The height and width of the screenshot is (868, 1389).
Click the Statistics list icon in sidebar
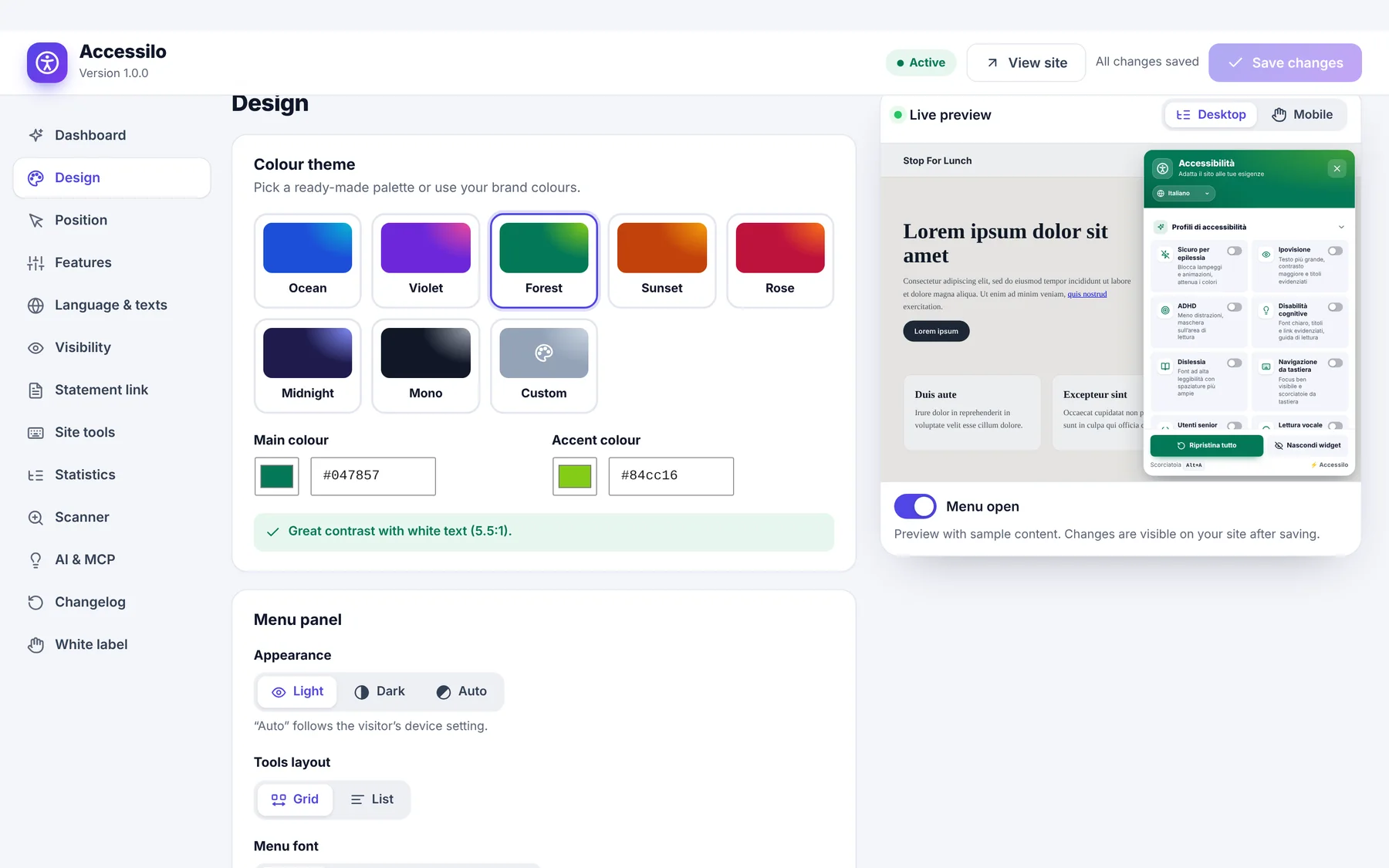(35, 475)
